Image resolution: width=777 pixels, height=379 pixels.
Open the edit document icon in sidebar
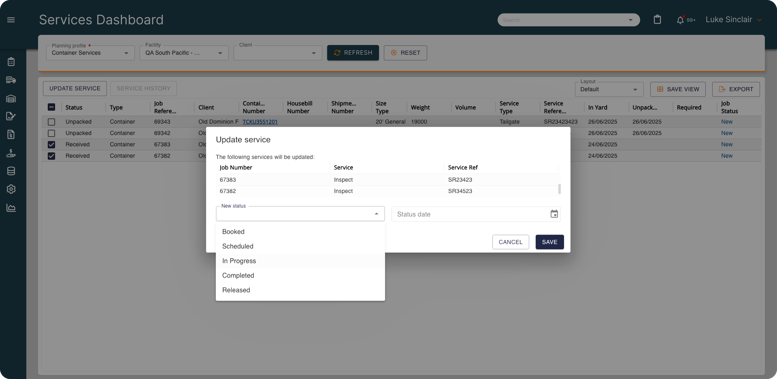pos(11,116)
